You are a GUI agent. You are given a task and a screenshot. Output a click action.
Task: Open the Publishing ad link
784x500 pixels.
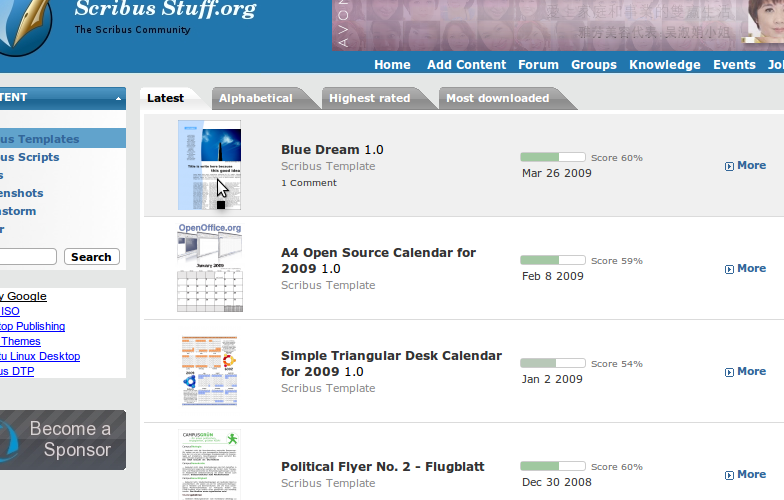pos(32,326)
